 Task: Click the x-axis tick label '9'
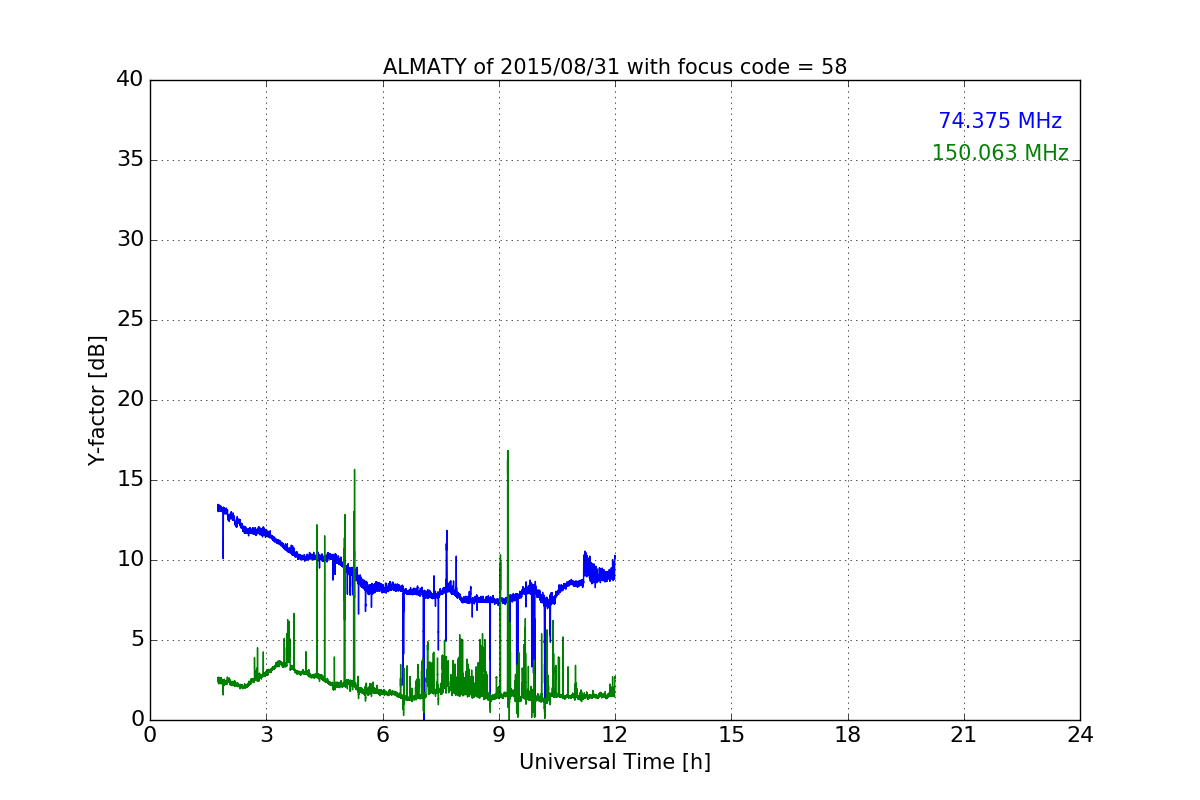pyautogui.click(x=499, y=735)
